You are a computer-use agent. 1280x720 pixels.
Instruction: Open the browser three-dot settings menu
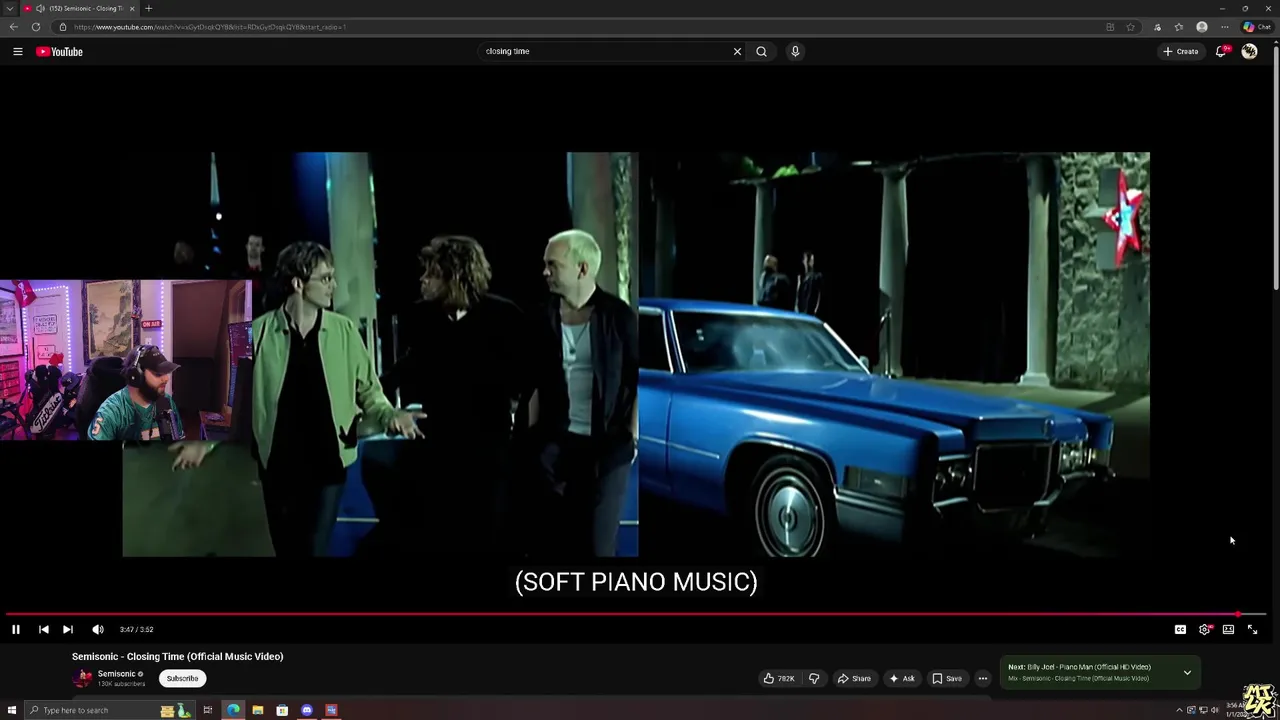pyautogui.click(x=1225, y=27)
